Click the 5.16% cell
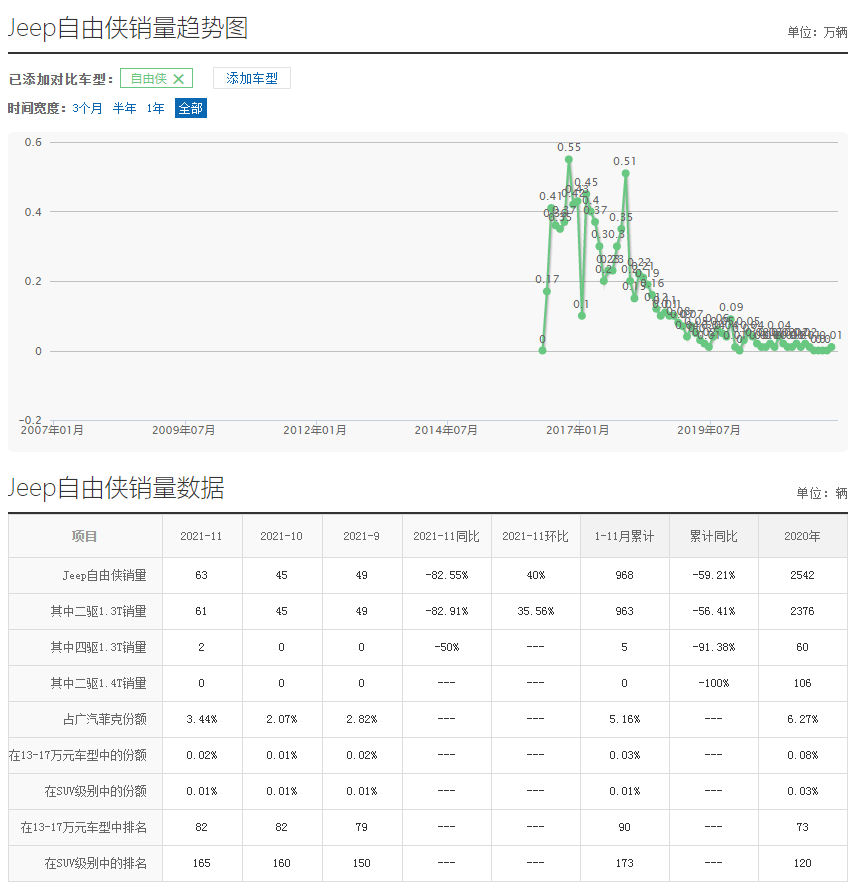 pyautogui.click(x=624, y=719)
